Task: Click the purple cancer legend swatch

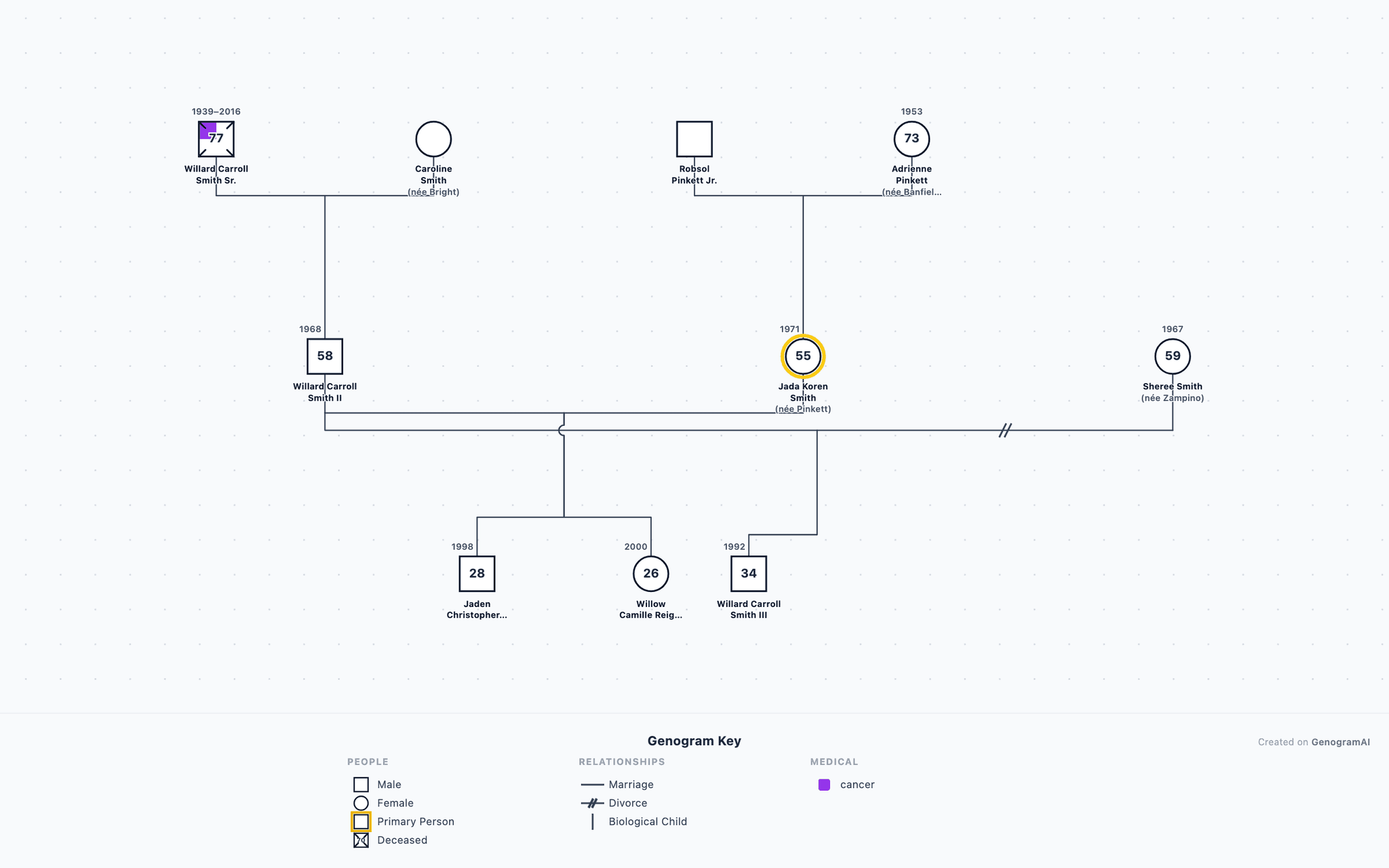Action: pos(824,785)
